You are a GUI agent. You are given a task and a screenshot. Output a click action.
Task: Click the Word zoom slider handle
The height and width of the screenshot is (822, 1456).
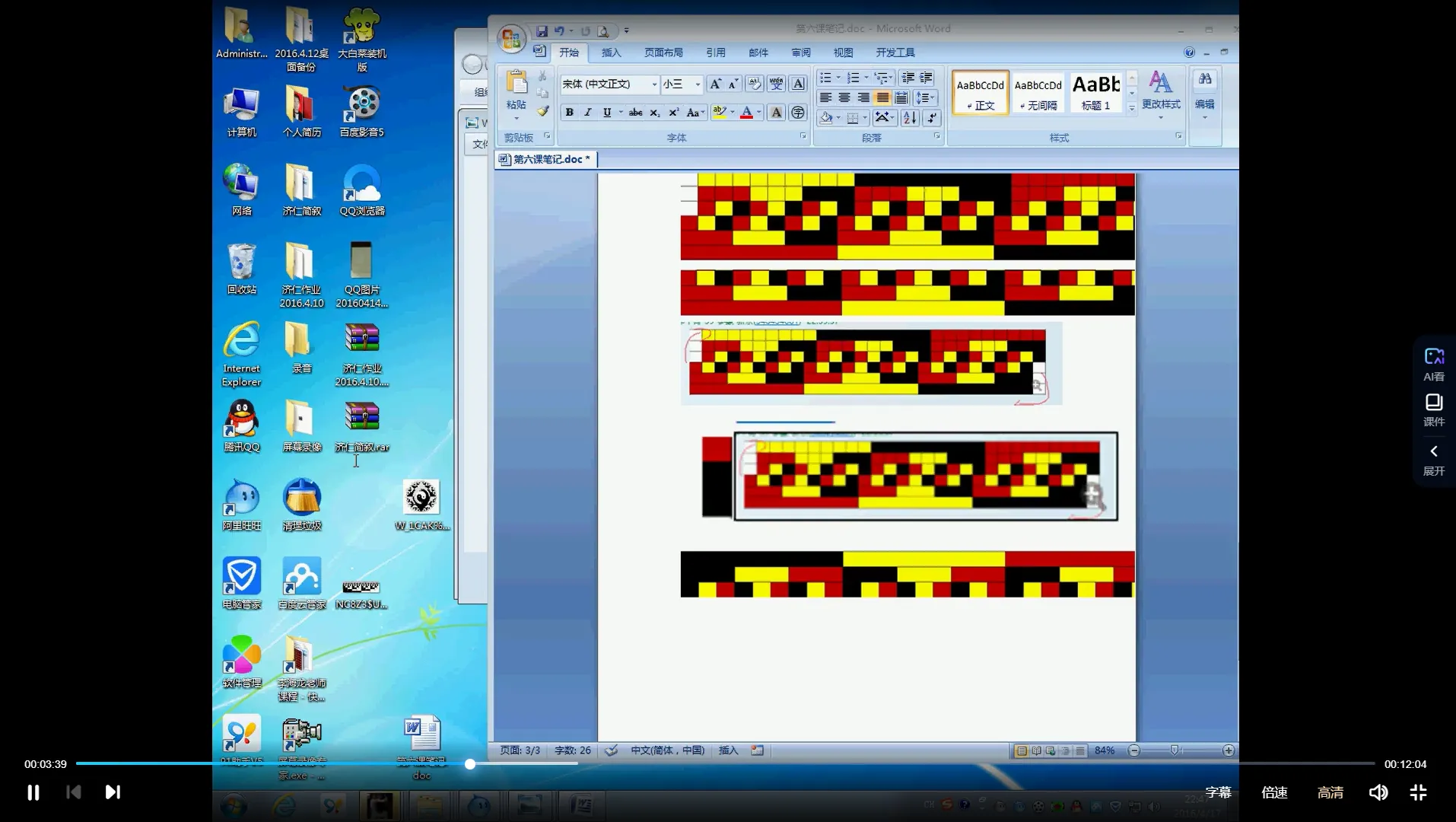(1175, 750)
